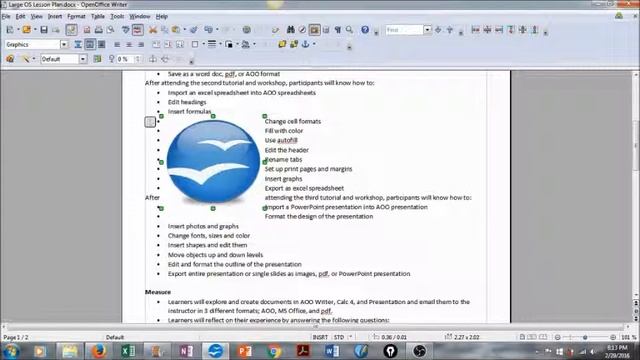Screen dimensions: 640x360
Task: Open the Paste options dropdown arrow
Action: [184, 30]
